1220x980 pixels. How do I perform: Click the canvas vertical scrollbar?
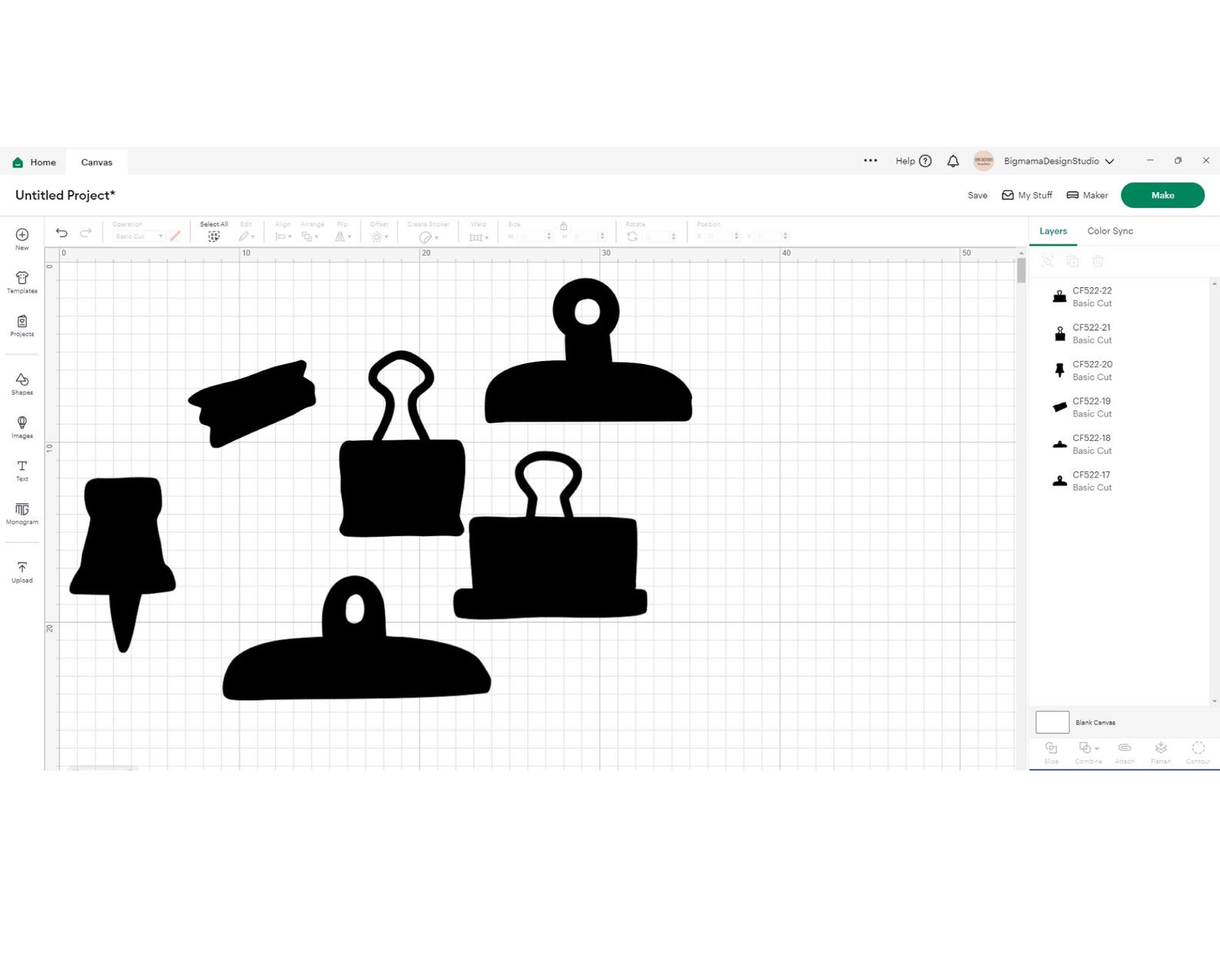tap(1021, 271)
